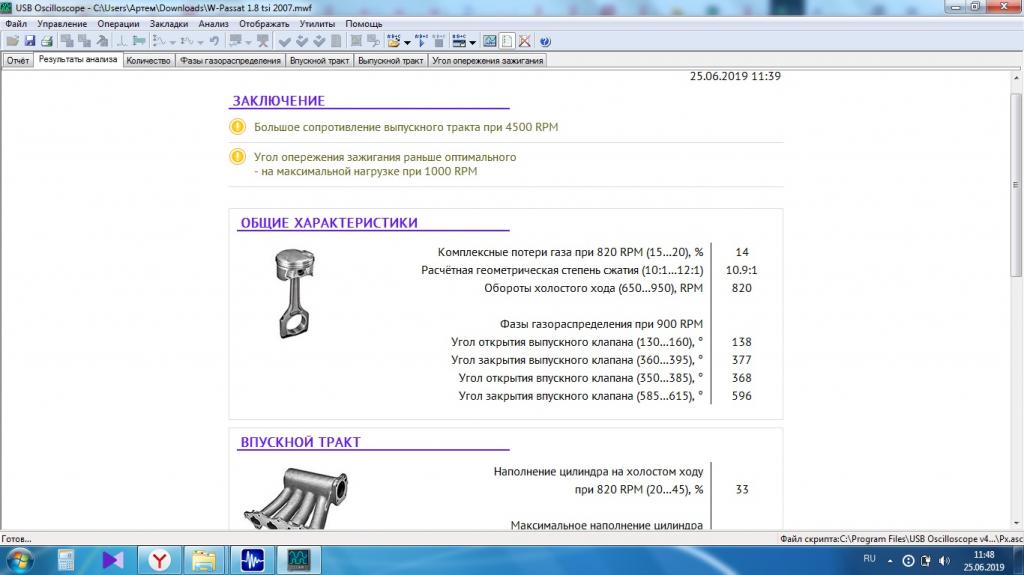Click the script control panel toolbar icon
The width and height of the screenshot is (1024, 575).
click(459, 41)
